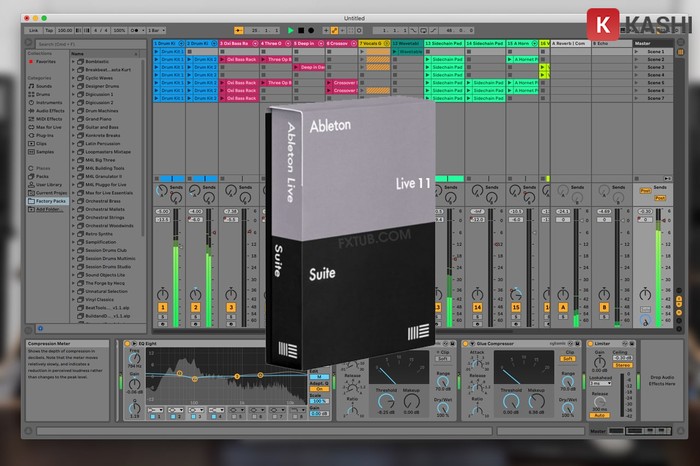Toggle the Metronome button
This screenshot has width=700, height=466.
[x=136, y=30]
